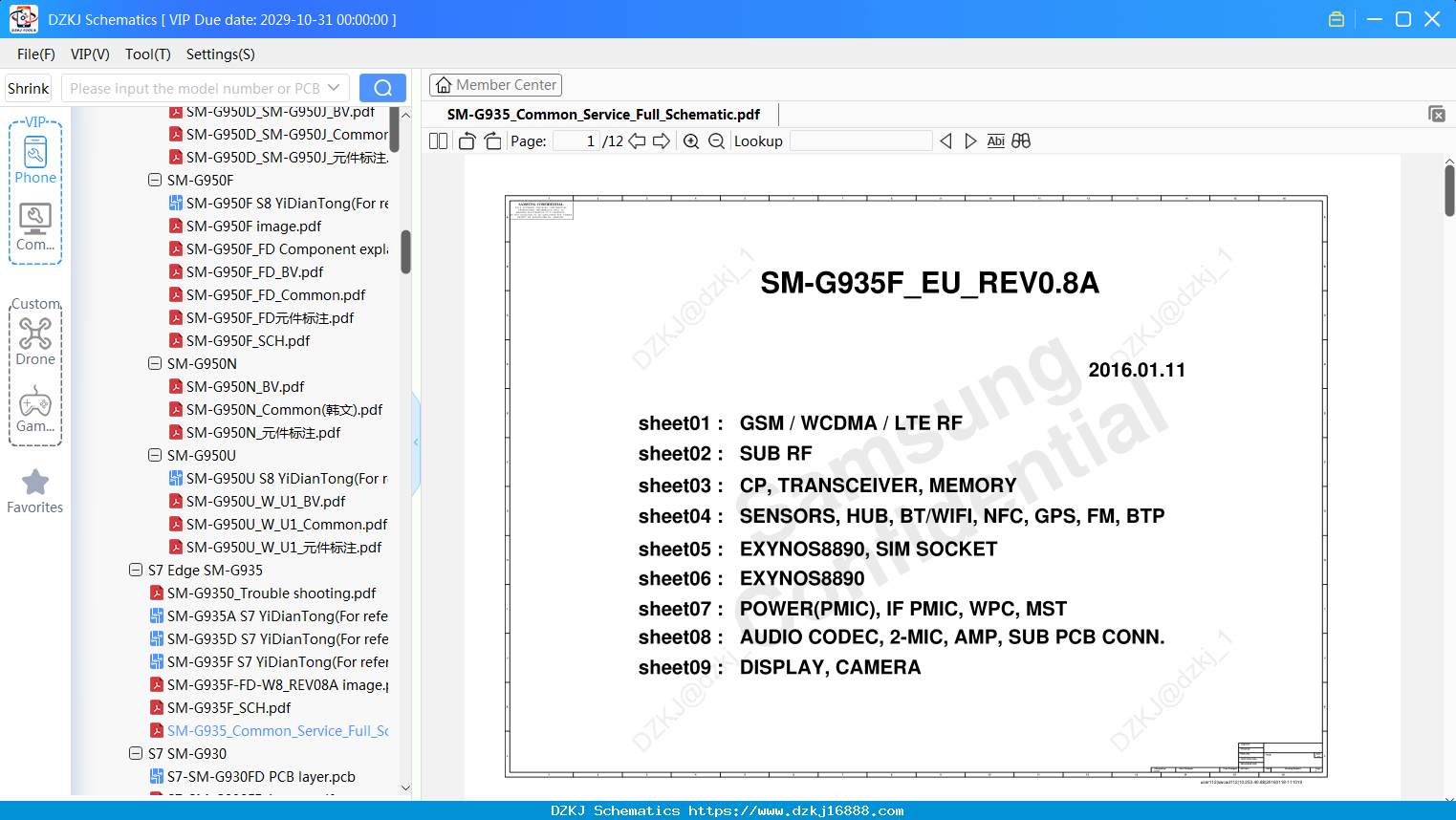Screen dimensions: 1456x820
Task: Open the Phone category in sidebar
Action: coord(35,160)
